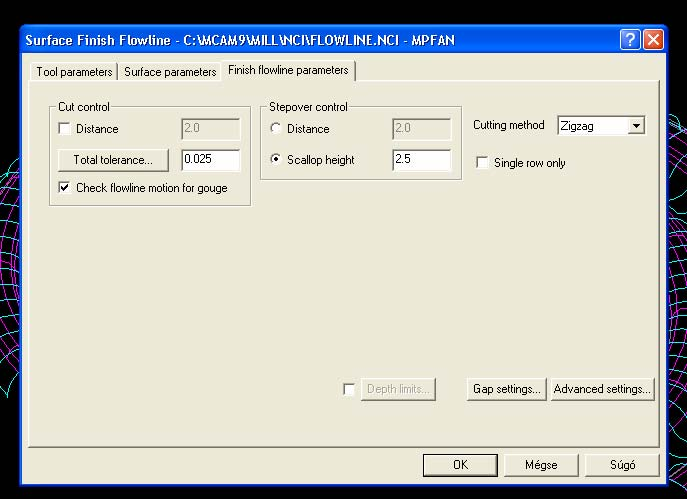Viewport: 687px width, 499px height.
Task: Open the Cutting method Zigzag dropdown
Action: click(636, 126)
